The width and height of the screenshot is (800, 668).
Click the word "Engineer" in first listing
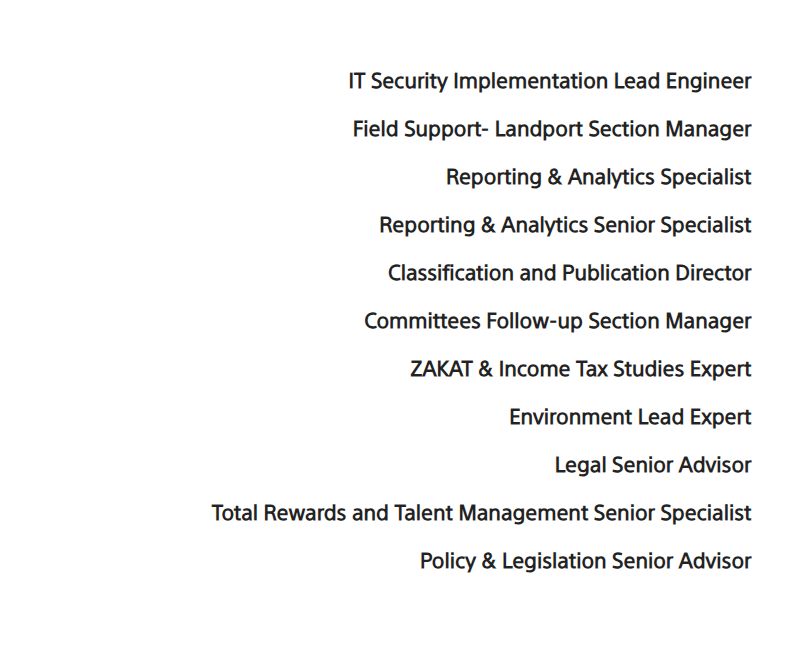coord(708,82)
